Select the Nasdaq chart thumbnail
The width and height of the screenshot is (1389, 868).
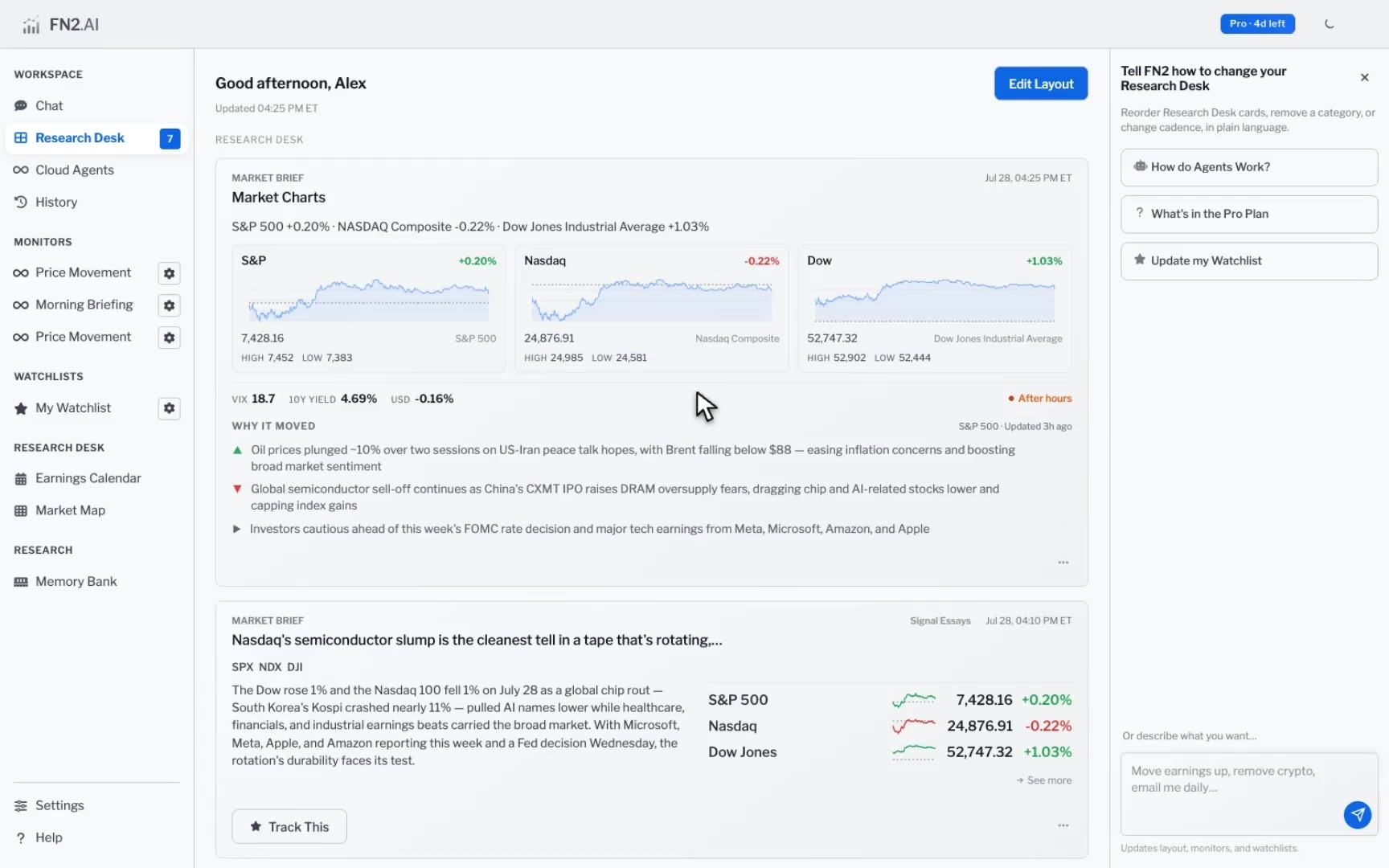tap(652, 309)
